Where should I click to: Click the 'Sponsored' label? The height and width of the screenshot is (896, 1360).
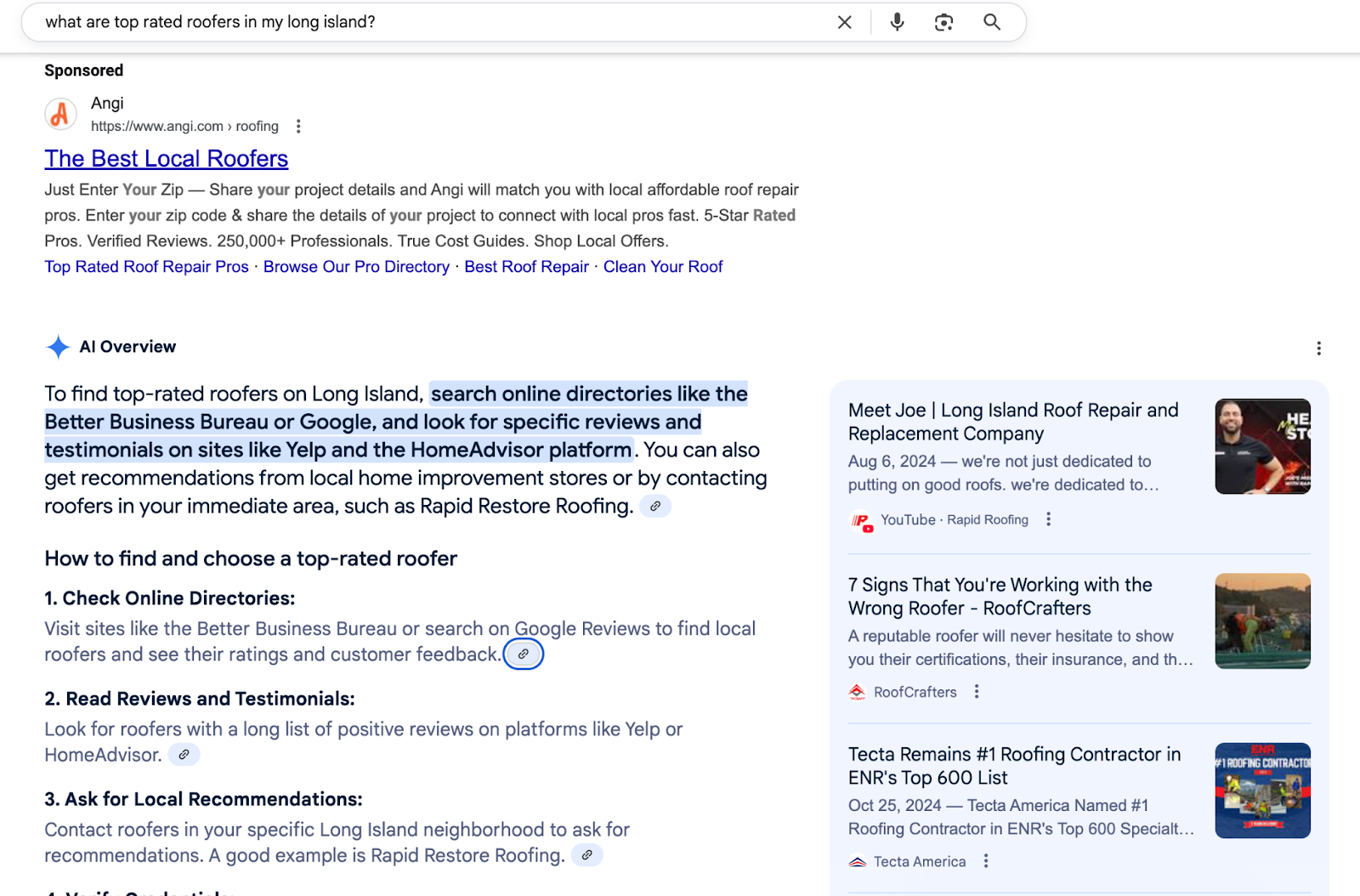pyautogui.click(x=84, y=71)
